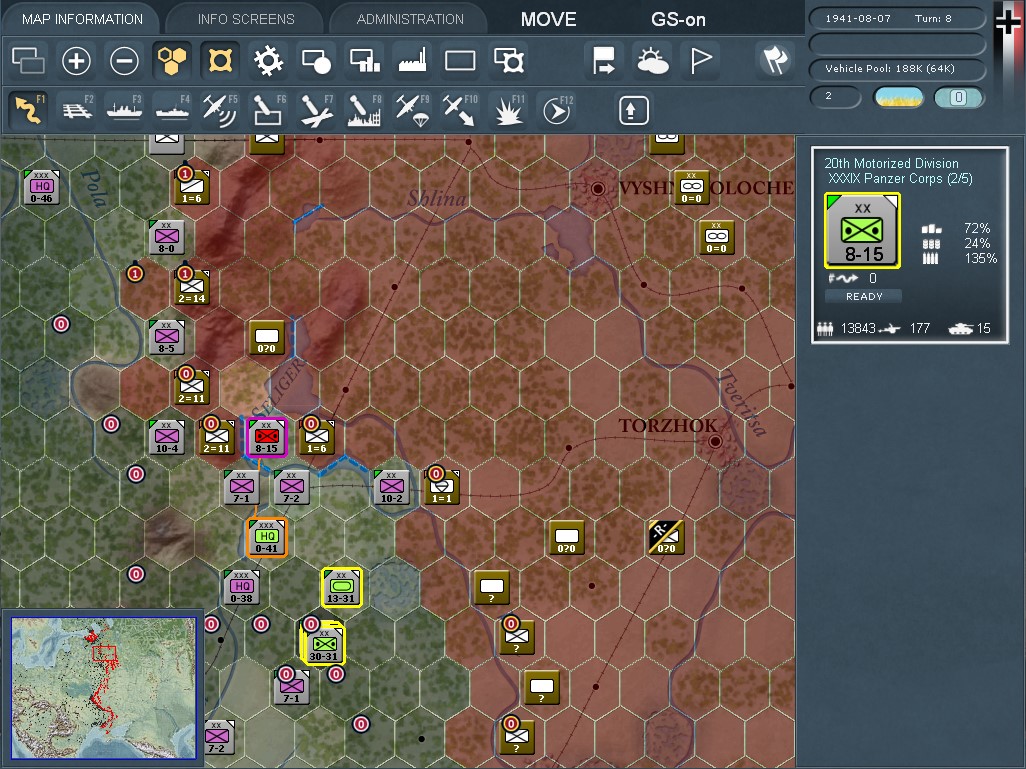
Task: Click the 72% TOE value
Action: 976,228
